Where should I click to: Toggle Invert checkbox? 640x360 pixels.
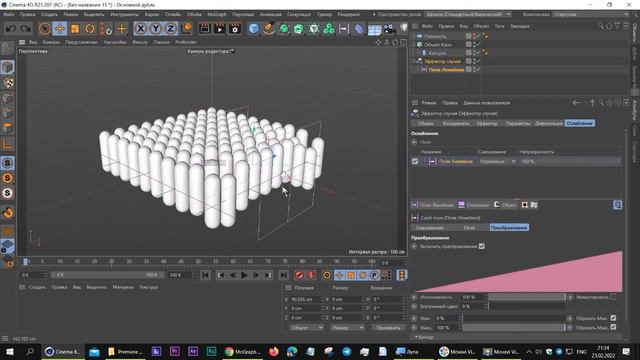(x=613, y=297)
